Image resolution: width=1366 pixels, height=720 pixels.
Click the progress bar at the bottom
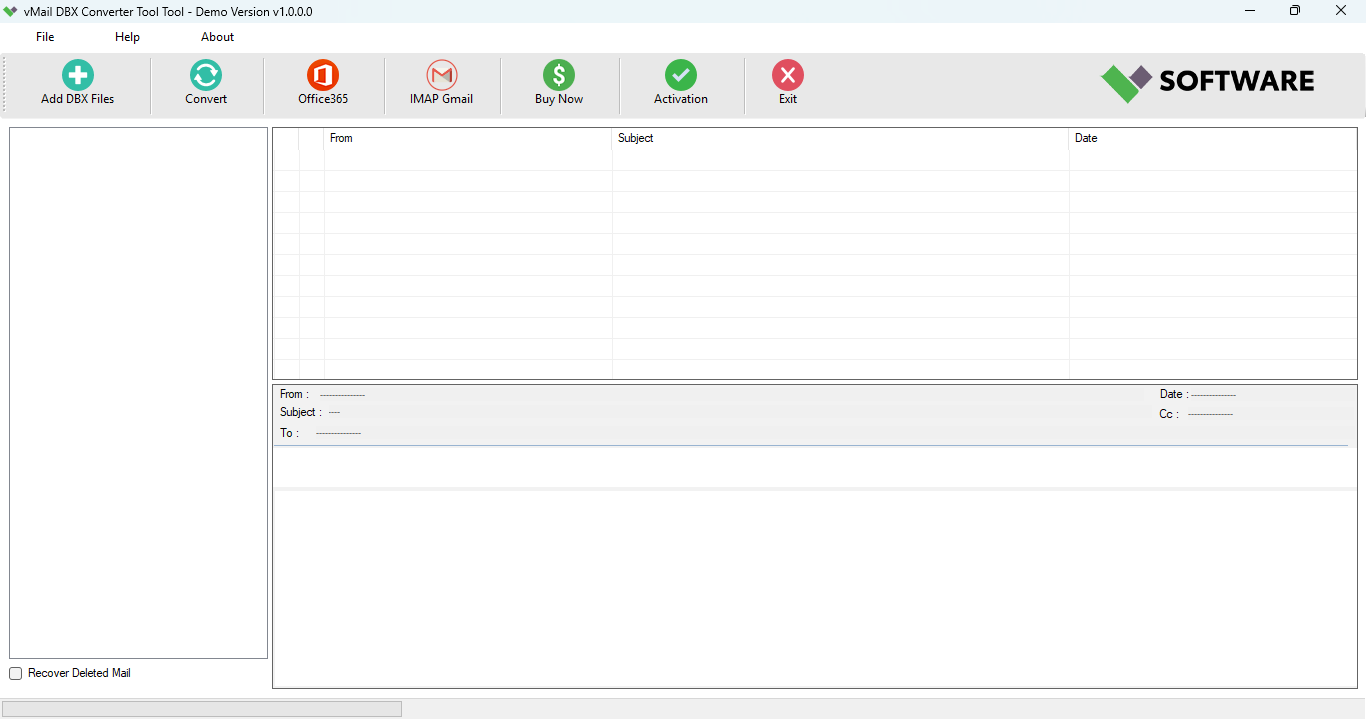(x=202, y=709)
